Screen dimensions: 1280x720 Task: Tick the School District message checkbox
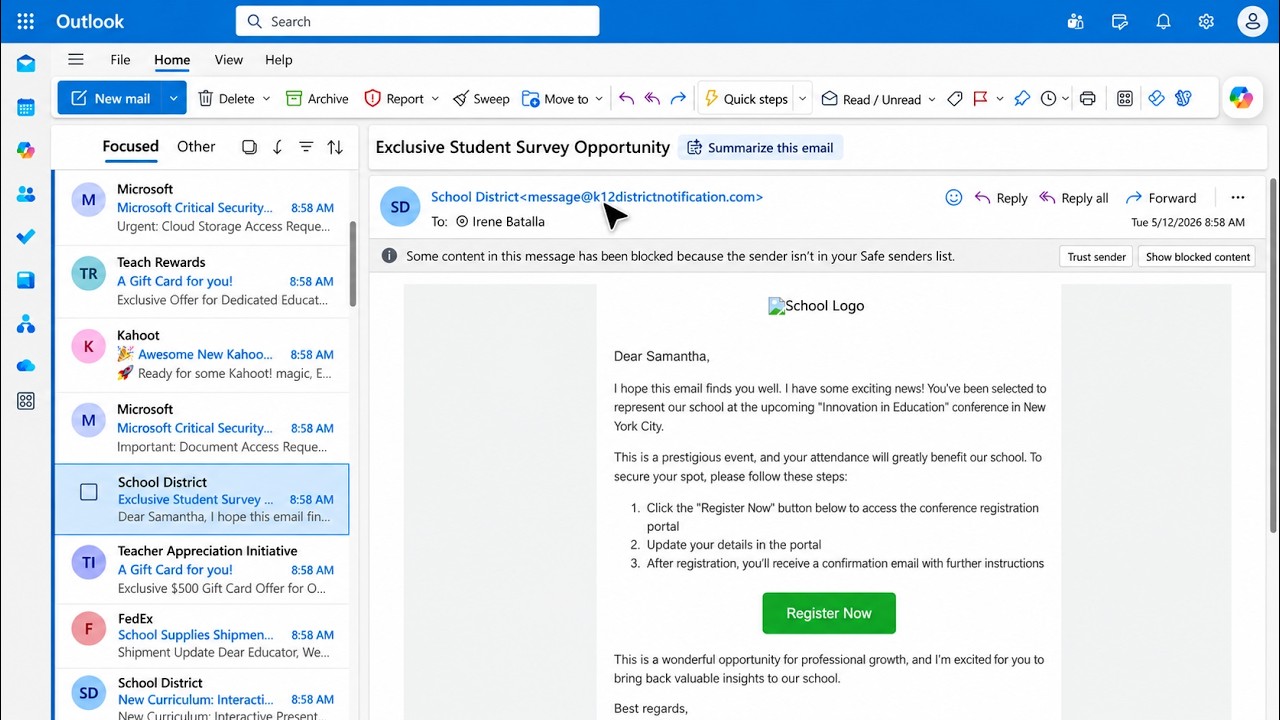89,492
